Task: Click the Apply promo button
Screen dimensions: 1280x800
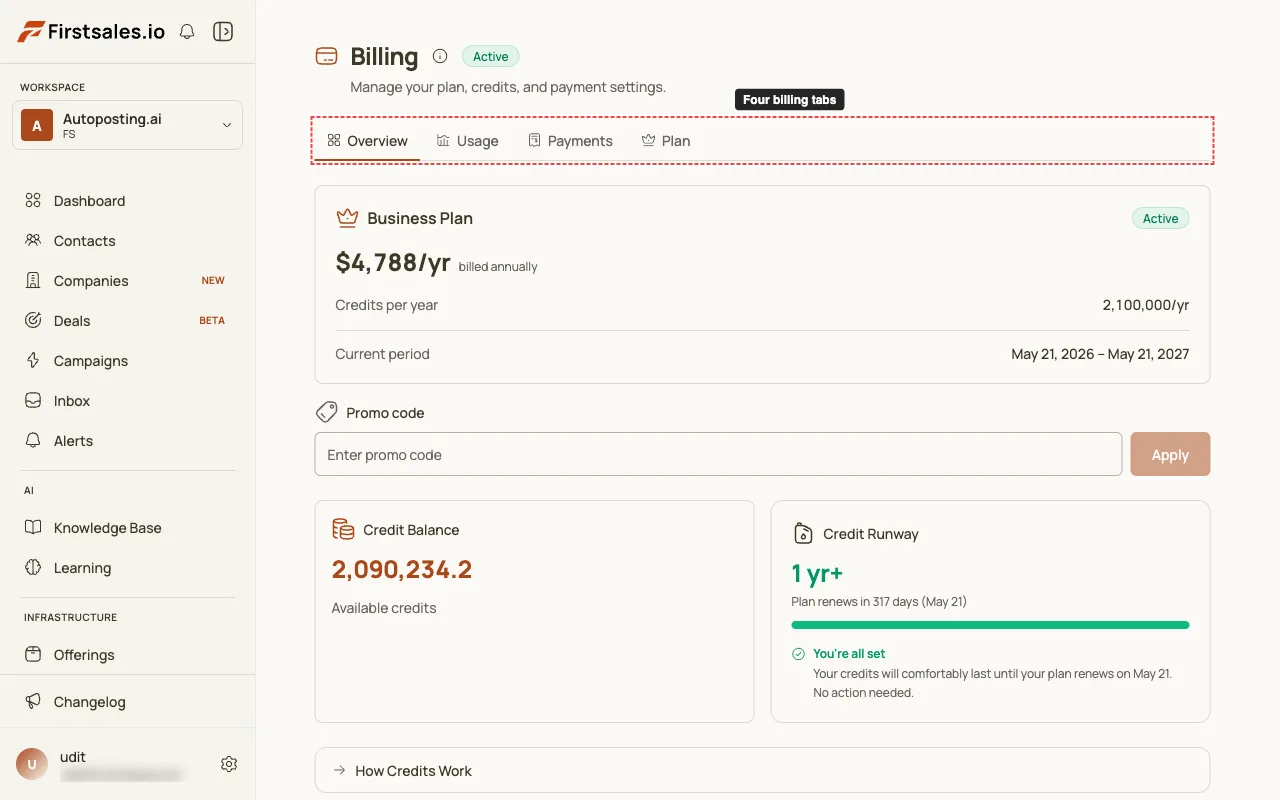Action: click(1170, 454)
